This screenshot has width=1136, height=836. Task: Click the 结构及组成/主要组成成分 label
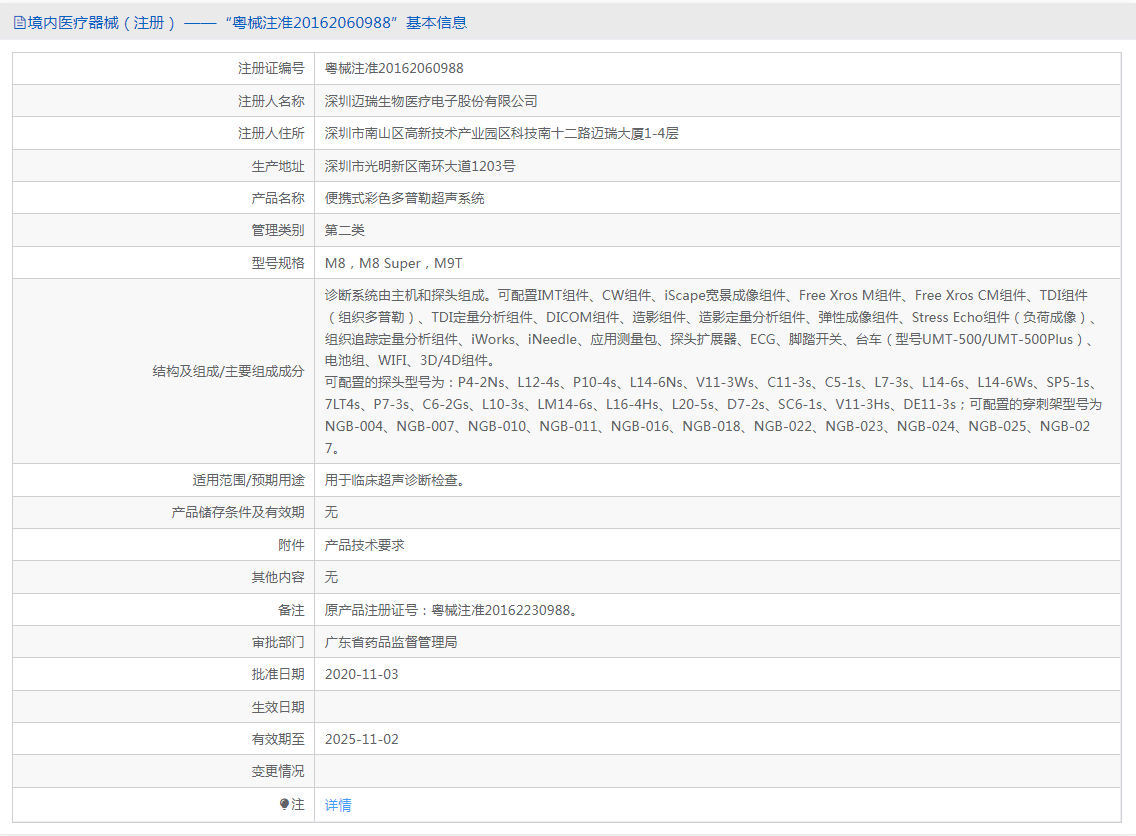pyautogui.click(x=228, y=372)
